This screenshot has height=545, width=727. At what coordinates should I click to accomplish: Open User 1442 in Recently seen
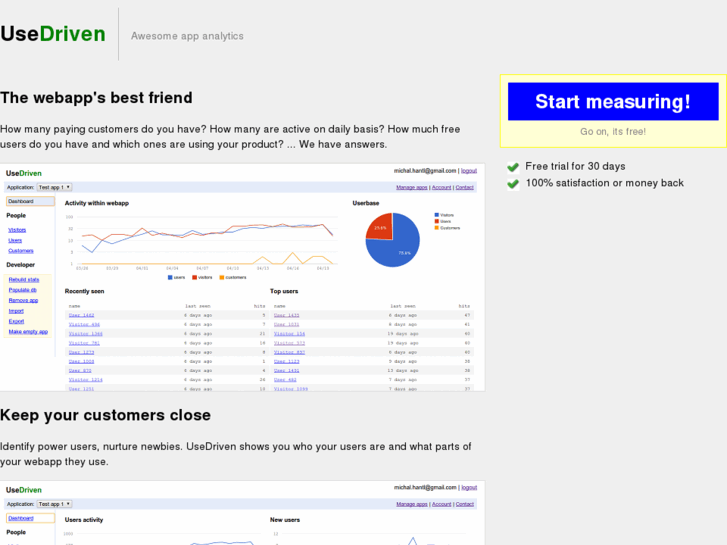point(81,315)
